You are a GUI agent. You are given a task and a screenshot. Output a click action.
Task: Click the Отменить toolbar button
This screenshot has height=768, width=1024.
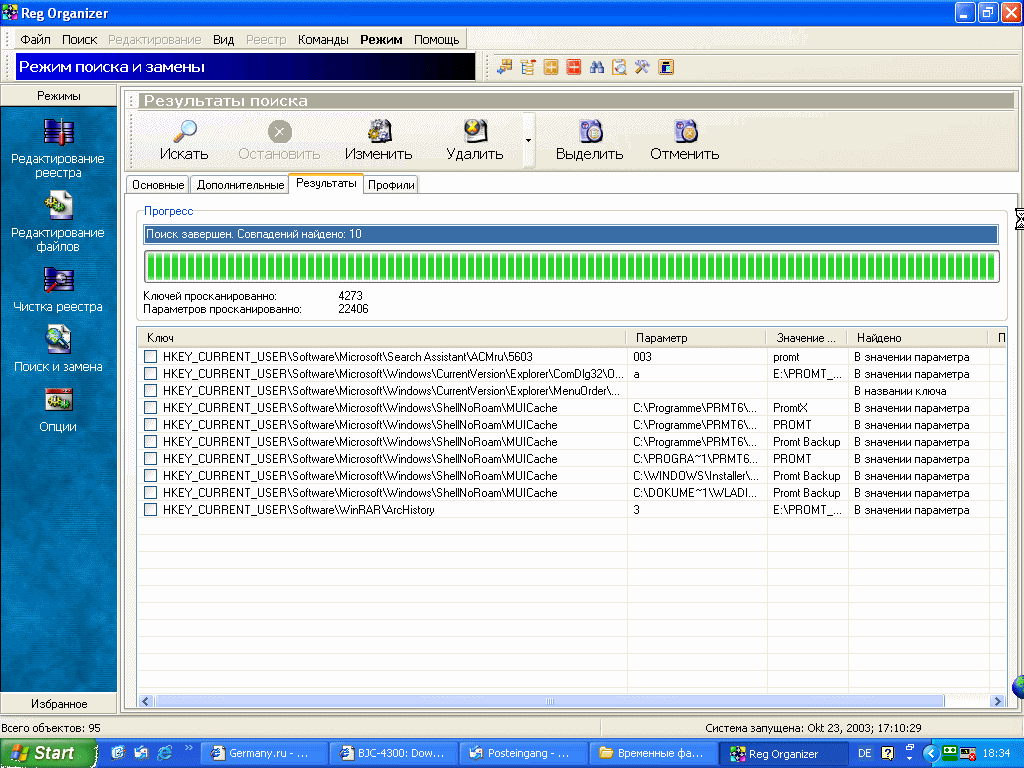click(x=684, y=141)
